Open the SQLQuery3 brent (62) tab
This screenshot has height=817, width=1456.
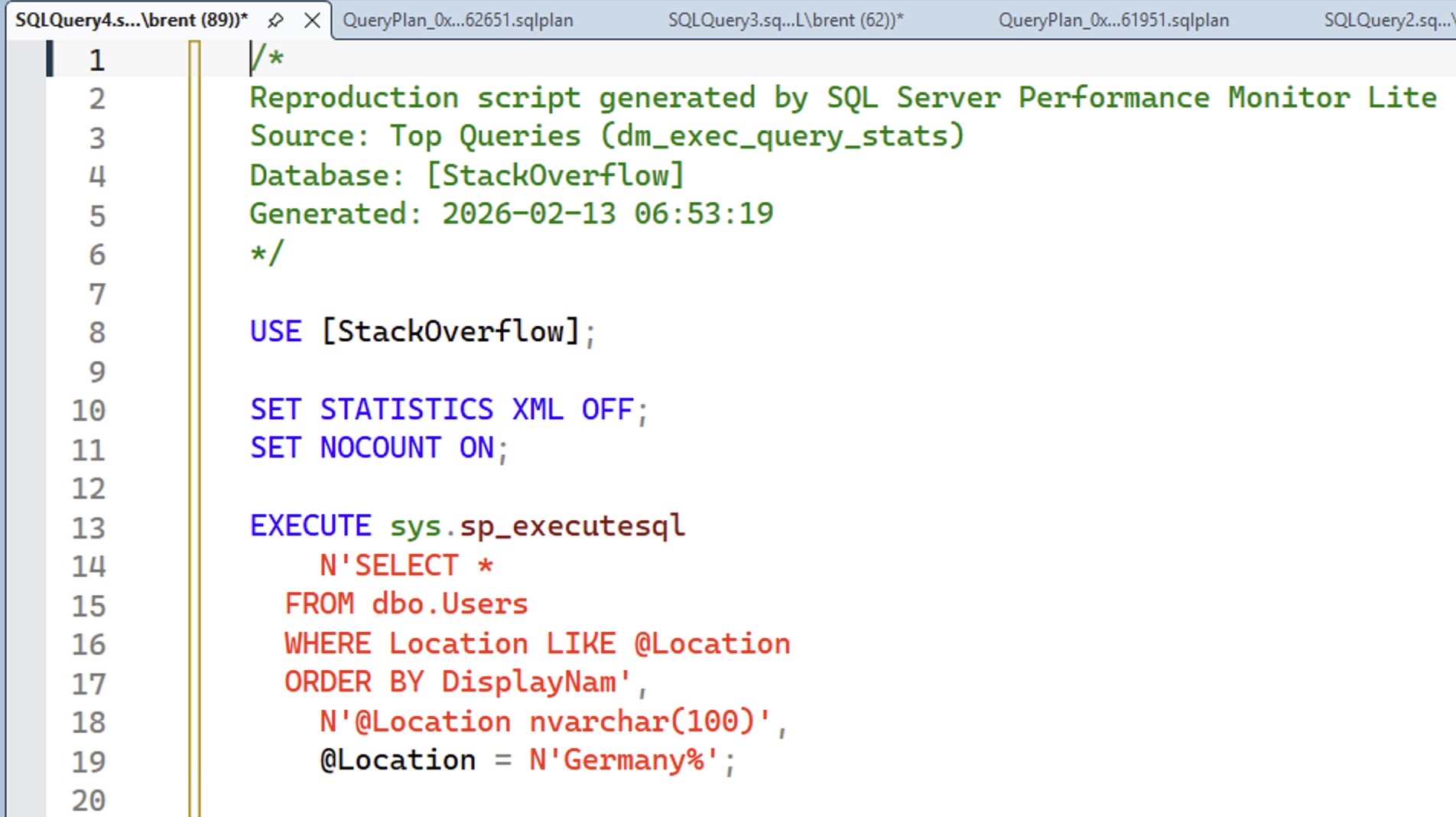click(785, 21)
